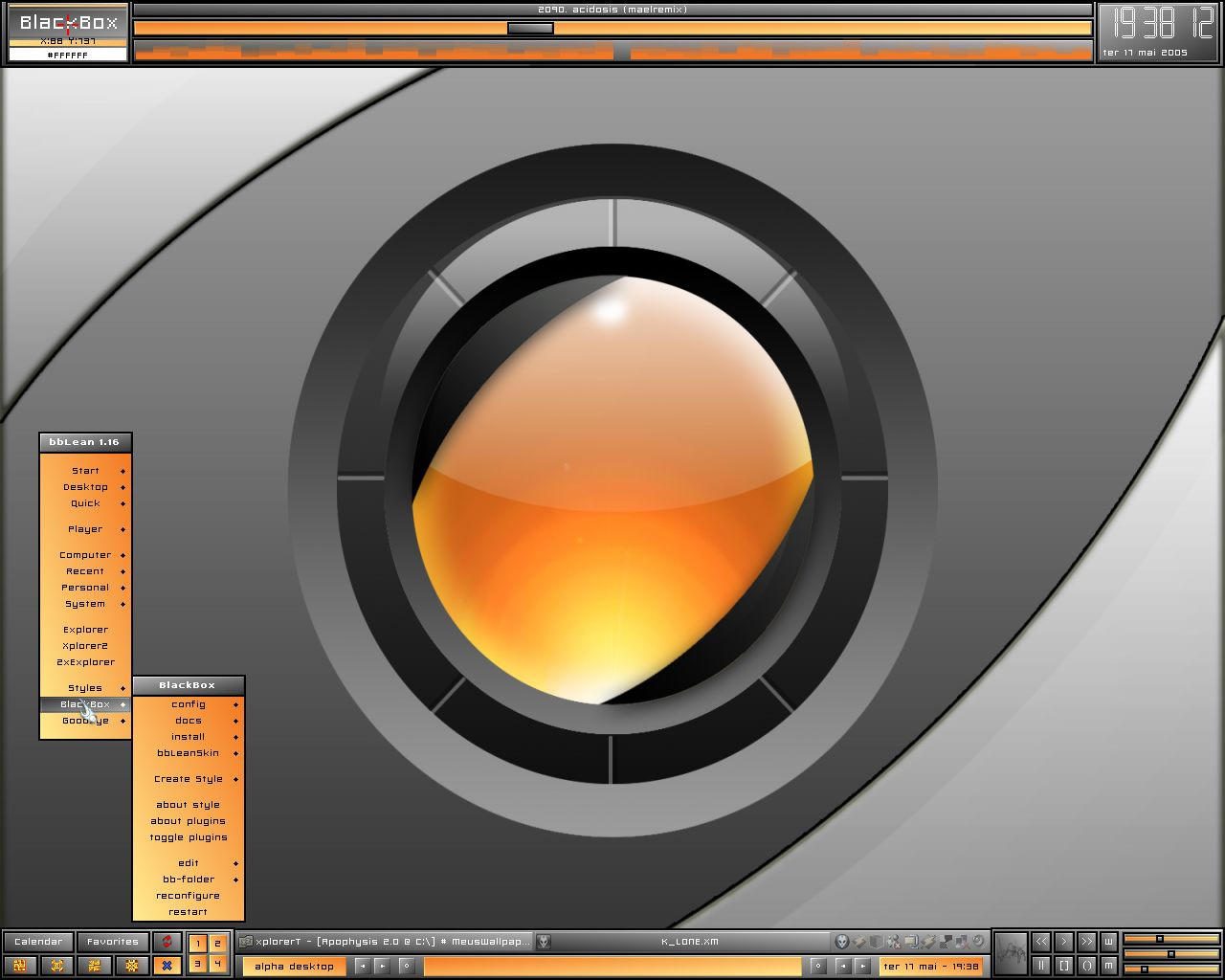Skip to next track with >> button
The height and width of the screenshot is (980, 1225).
point(1086,942)
